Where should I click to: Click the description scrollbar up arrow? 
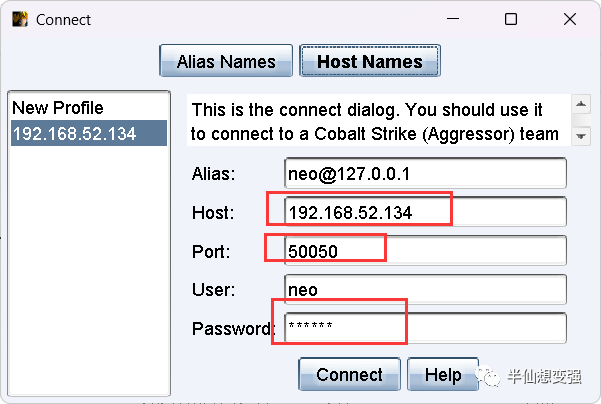click(x=581, y=104)
